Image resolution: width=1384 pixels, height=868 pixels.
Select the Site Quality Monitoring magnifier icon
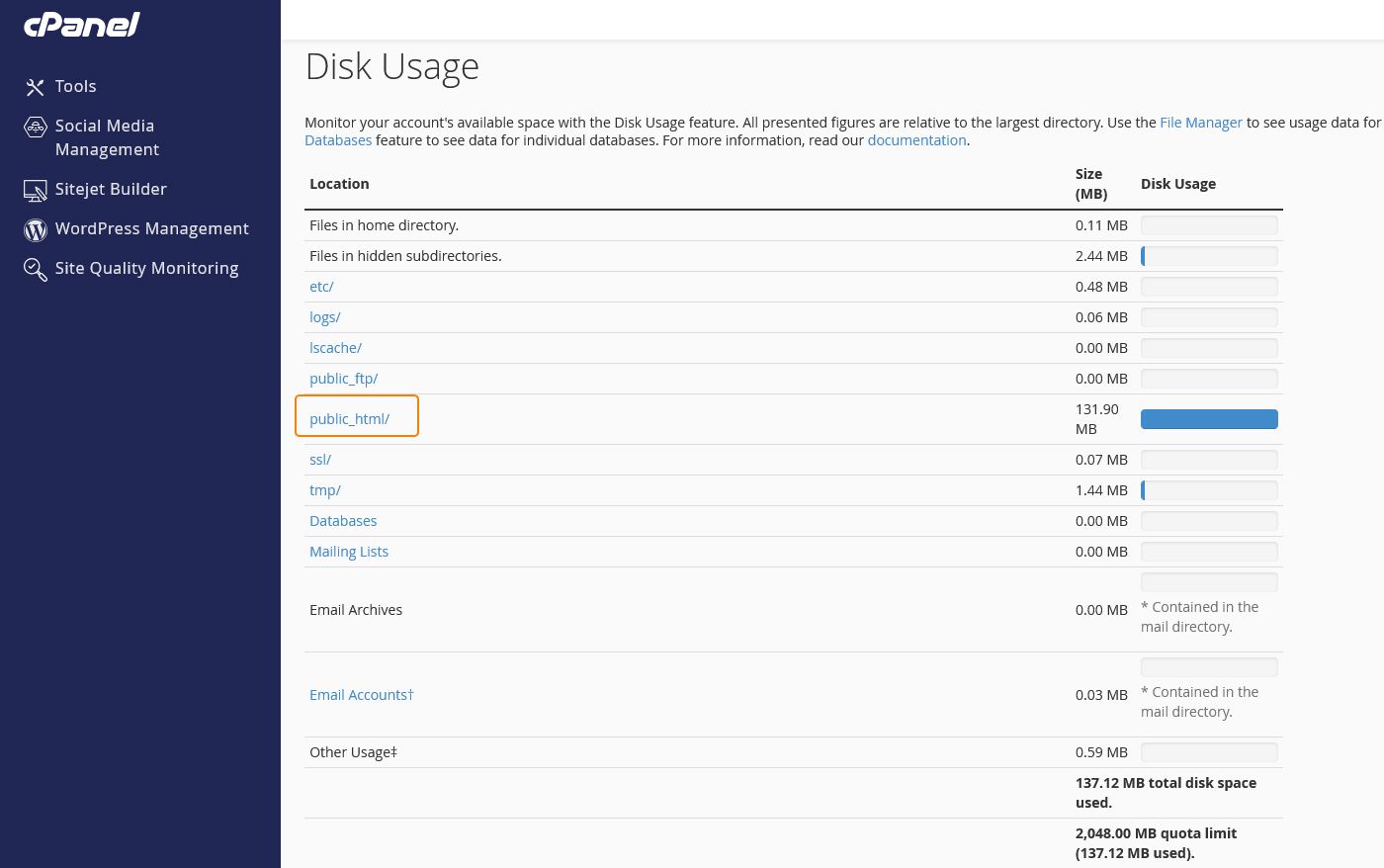coord(36,268)
